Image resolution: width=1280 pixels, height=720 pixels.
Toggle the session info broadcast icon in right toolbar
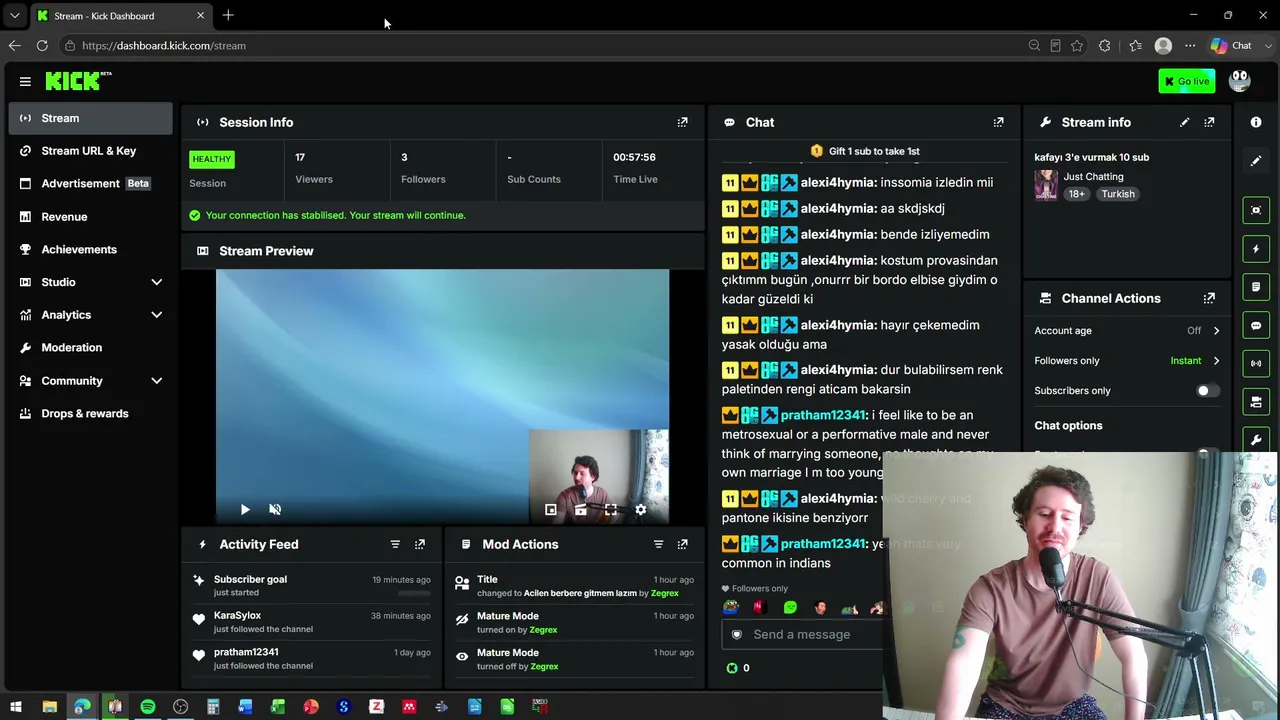pos(1256,363)
